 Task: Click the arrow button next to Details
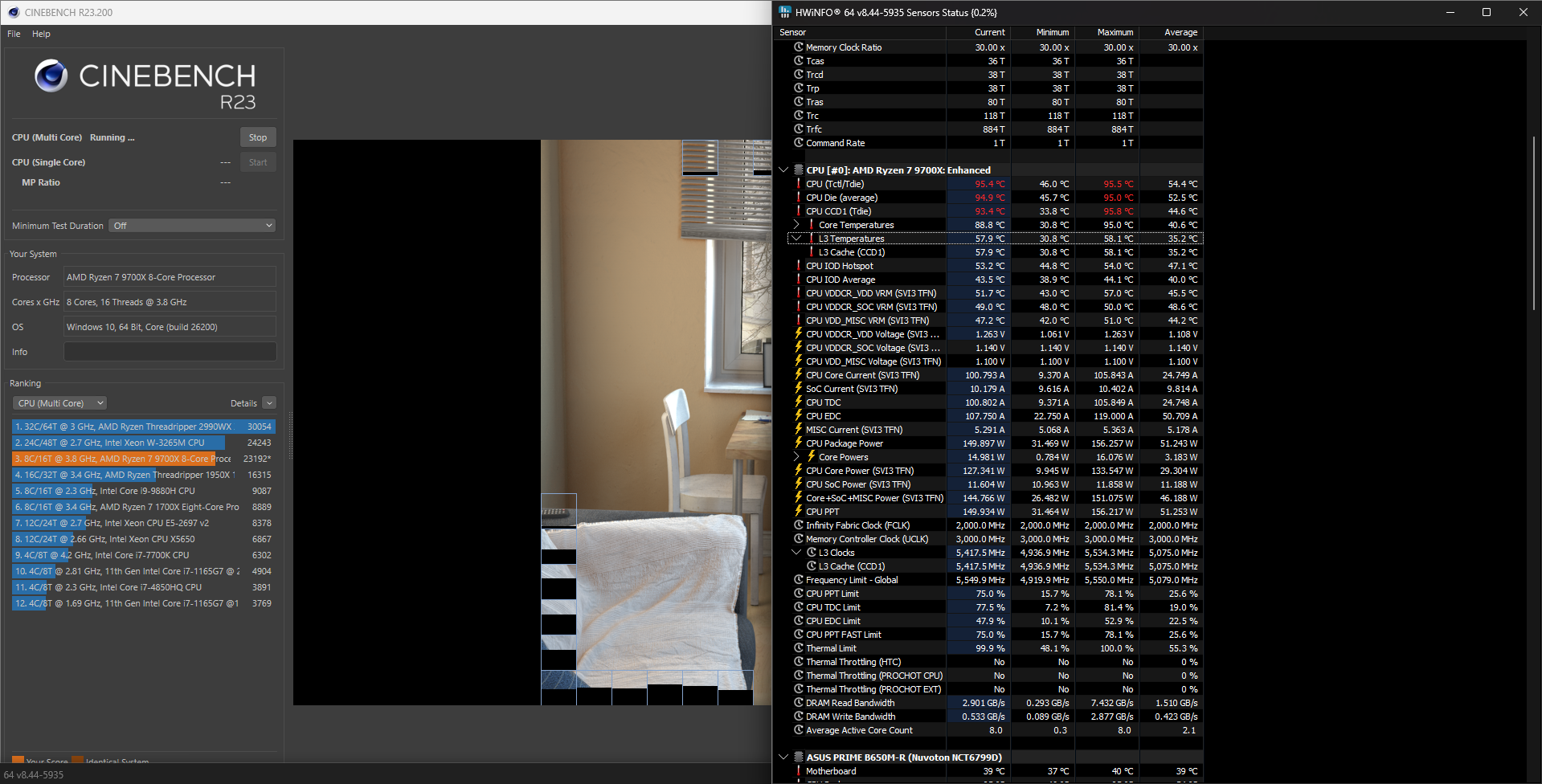tap(269, 403)
